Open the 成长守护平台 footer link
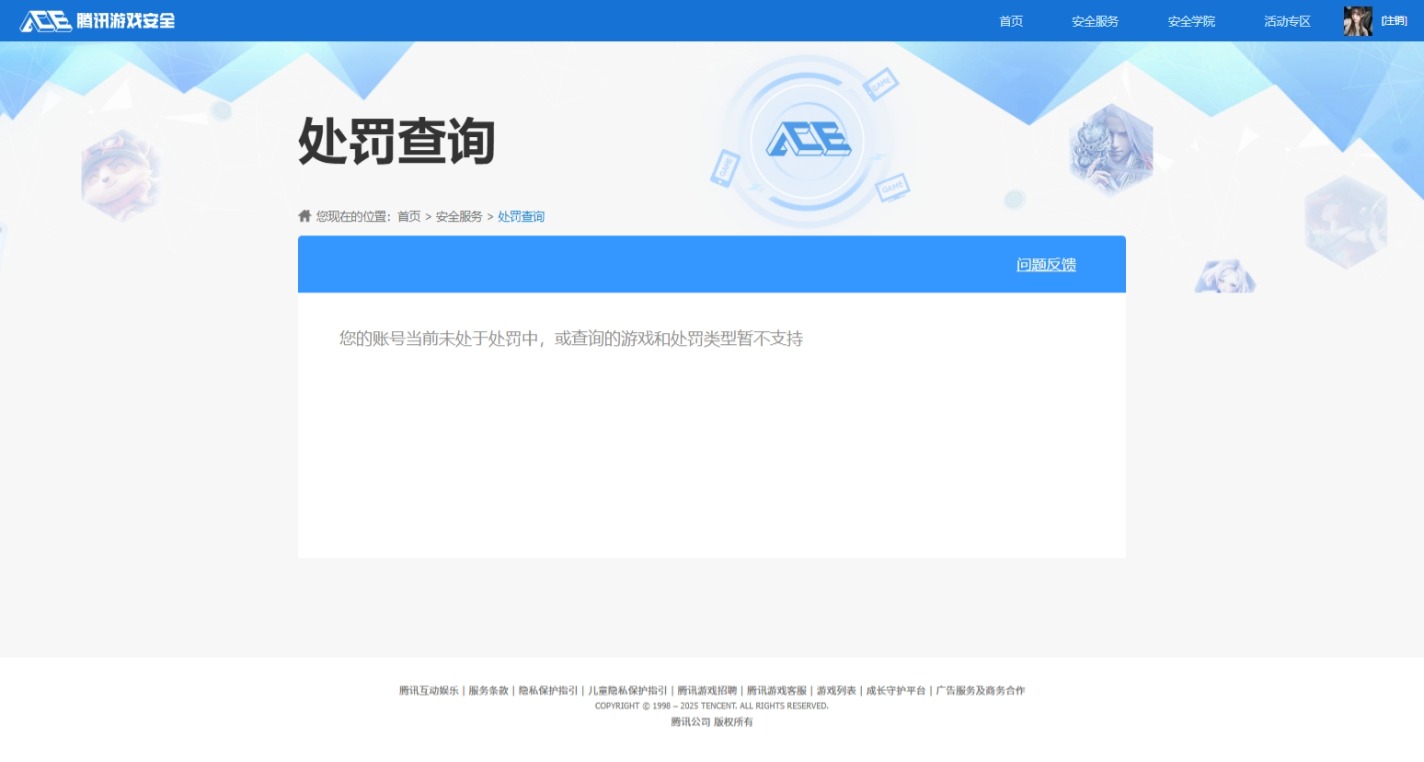The height and width of the screenshot is (762, 1424). [x=895, y=689]
